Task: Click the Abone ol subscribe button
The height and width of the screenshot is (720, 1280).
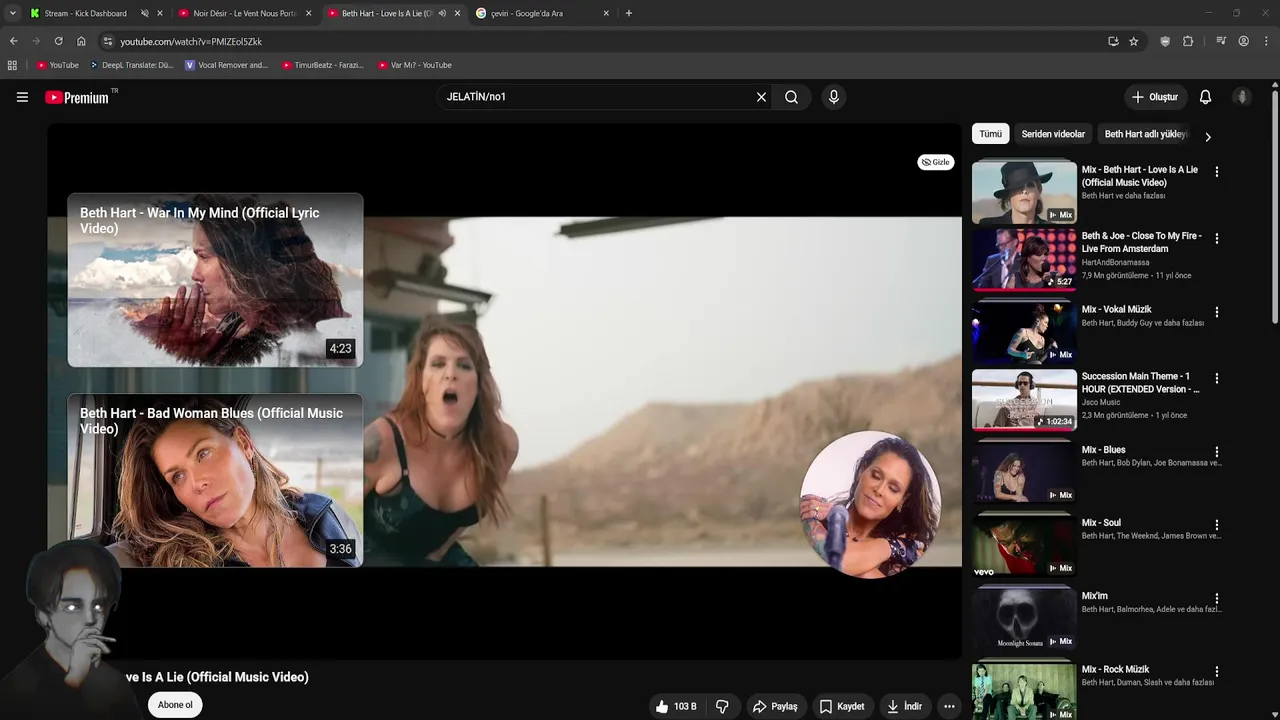Action: (x=175, y=705)
